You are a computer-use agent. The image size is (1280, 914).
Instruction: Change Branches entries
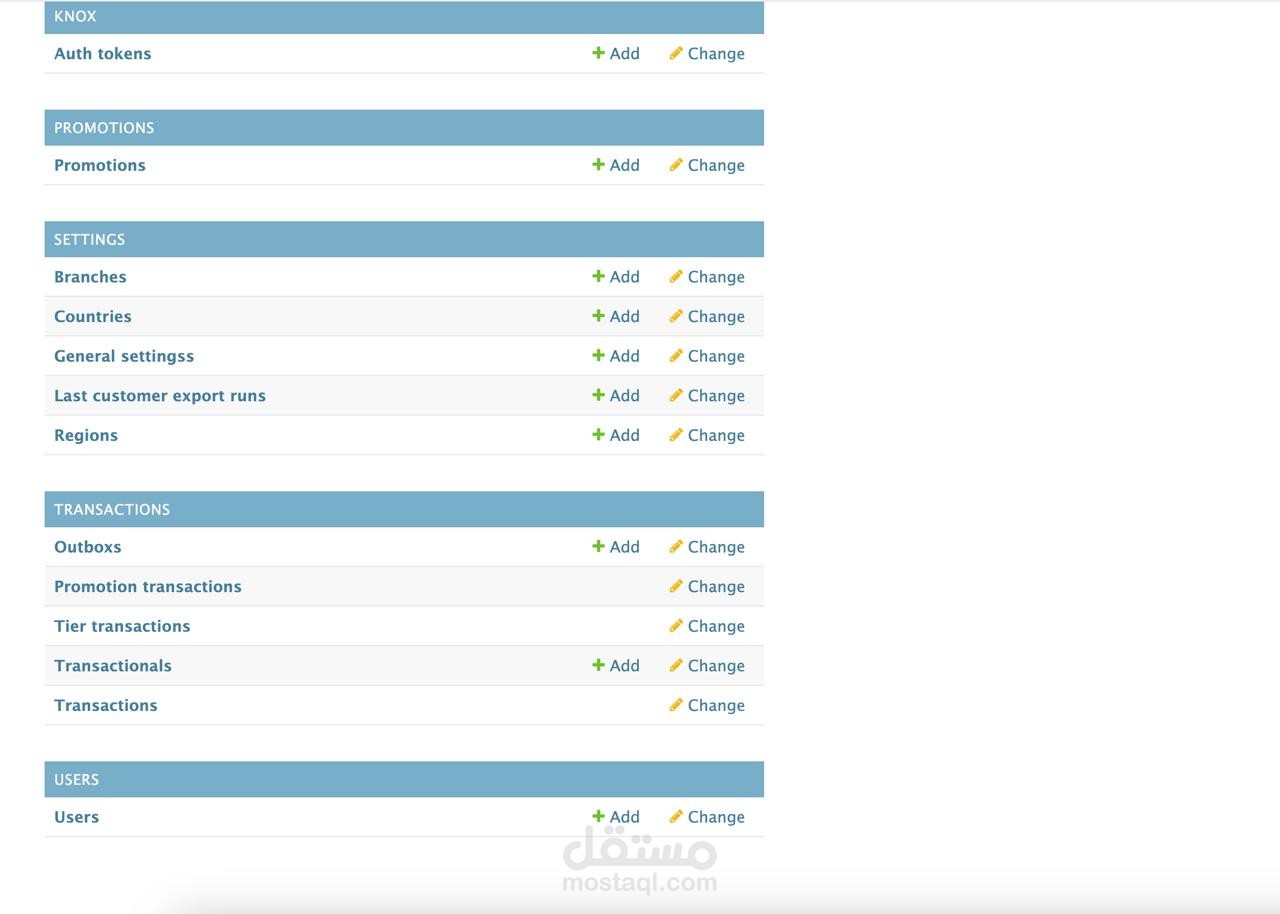[x=707, y=277]
